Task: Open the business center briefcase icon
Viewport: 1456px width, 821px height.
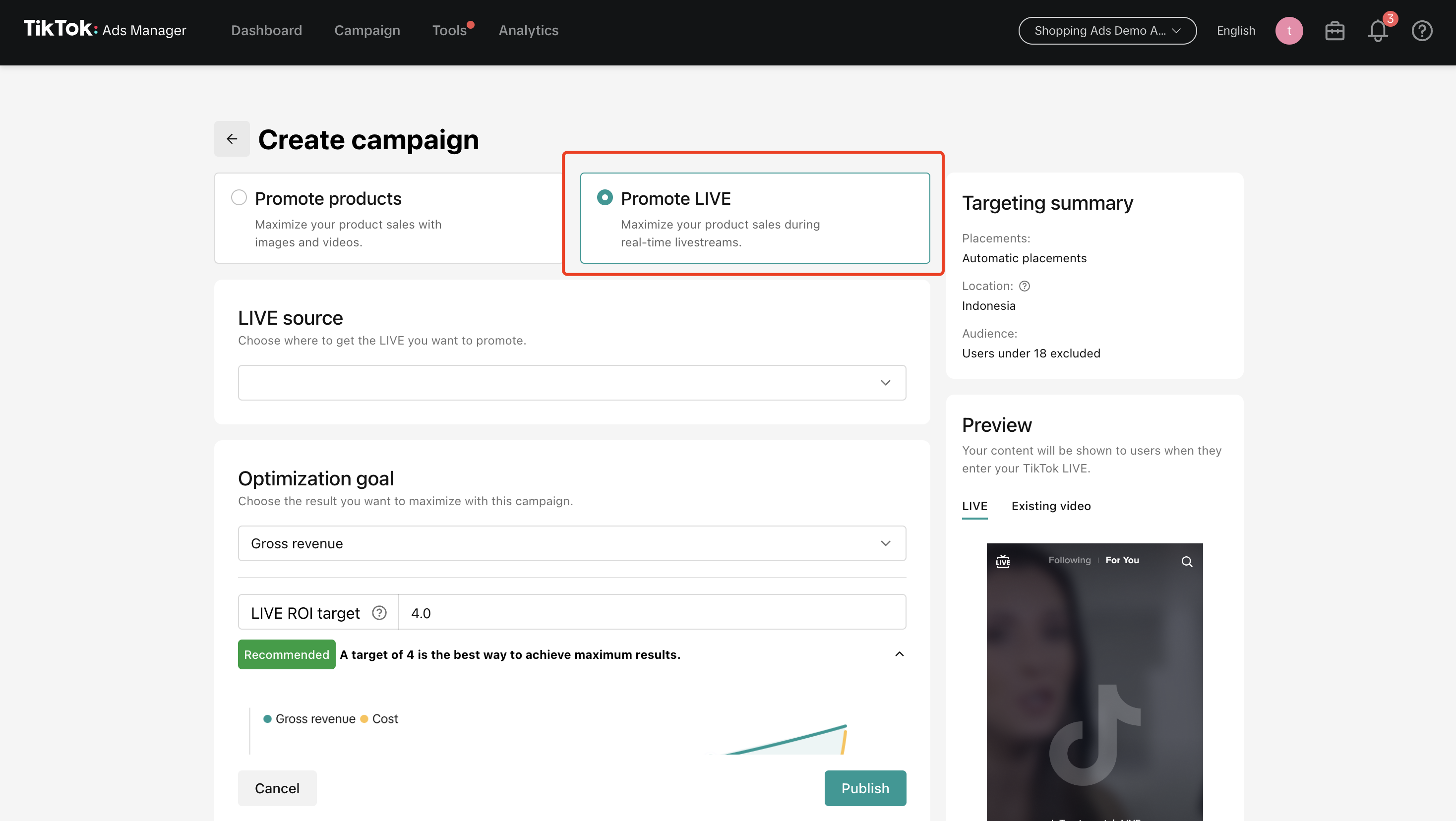Action: tap(1335, 31)
